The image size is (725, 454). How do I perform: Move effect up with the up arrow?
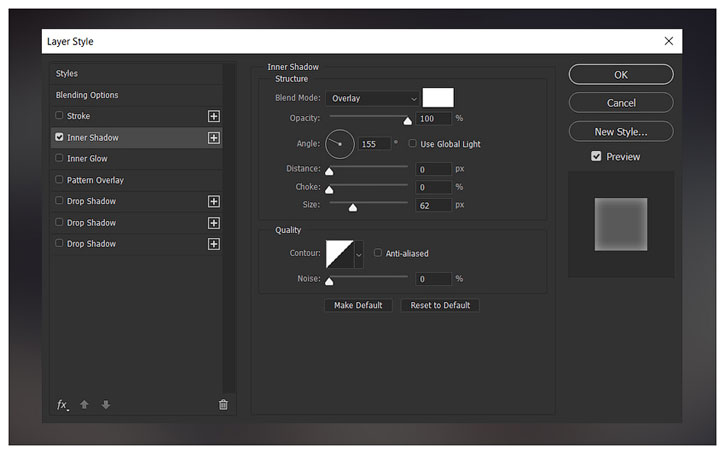point(84,405)
